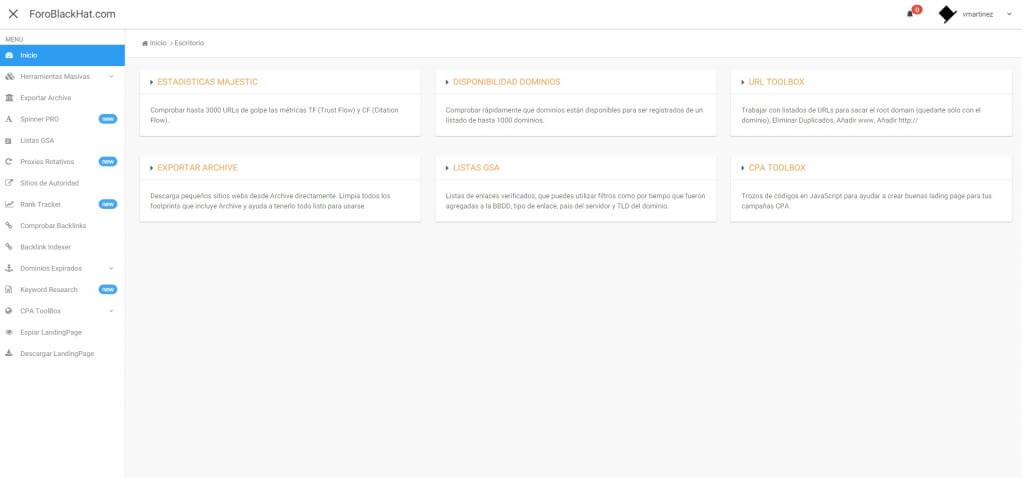Click the arrow beside LISTAS GSA title
Screen dimensions: 1024x478
[447, 168]
